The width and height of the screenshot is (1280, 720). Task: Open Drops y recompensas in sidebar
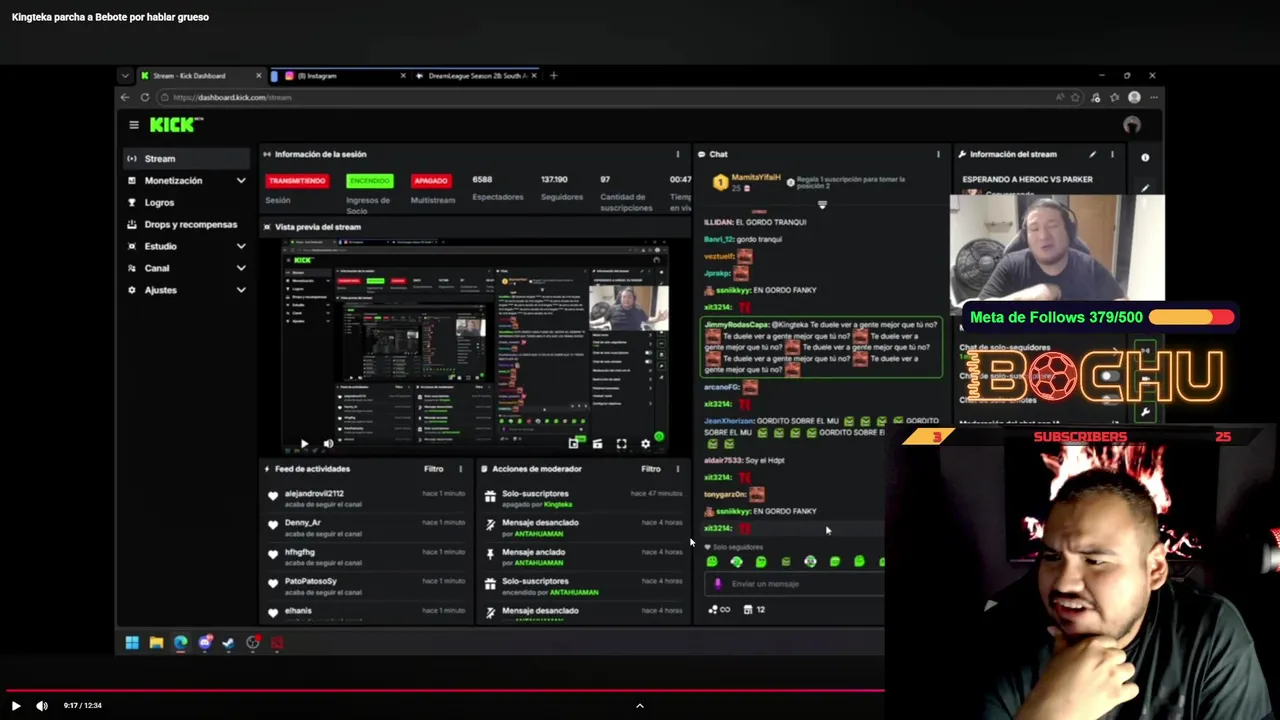(186, 224)
